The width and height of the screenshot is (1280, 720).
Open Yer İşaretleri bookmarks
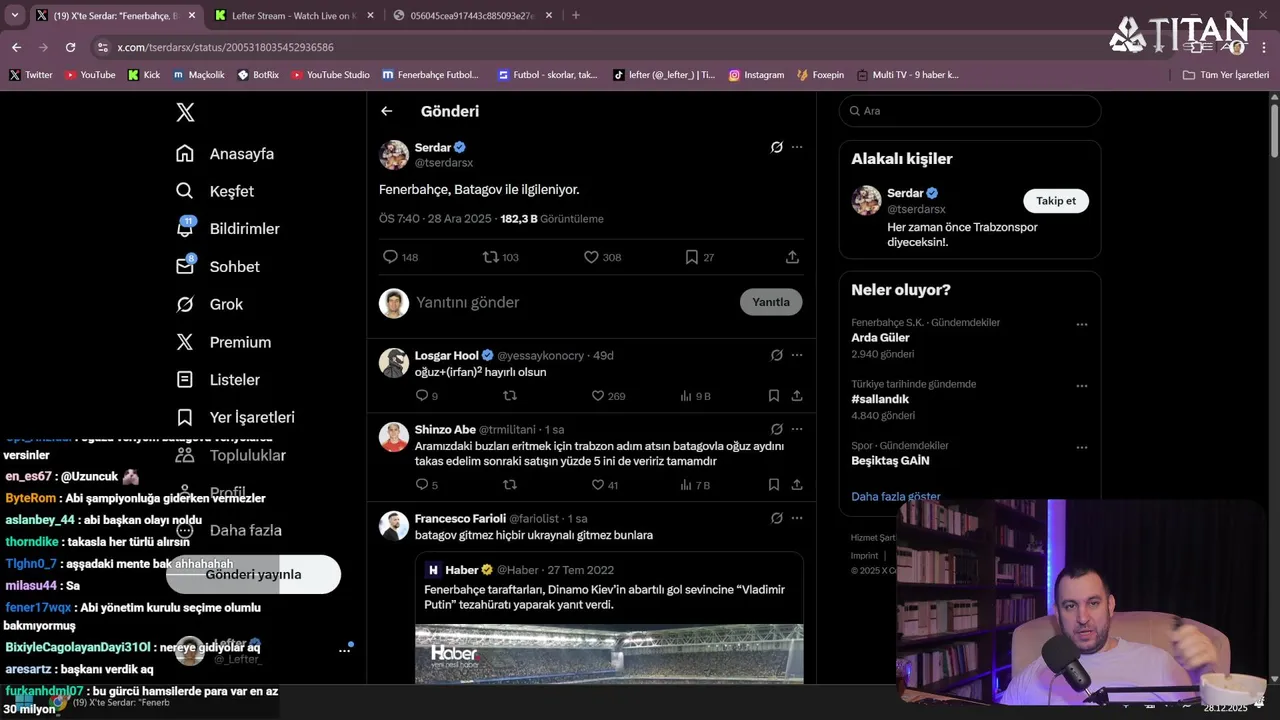point(235,417)
